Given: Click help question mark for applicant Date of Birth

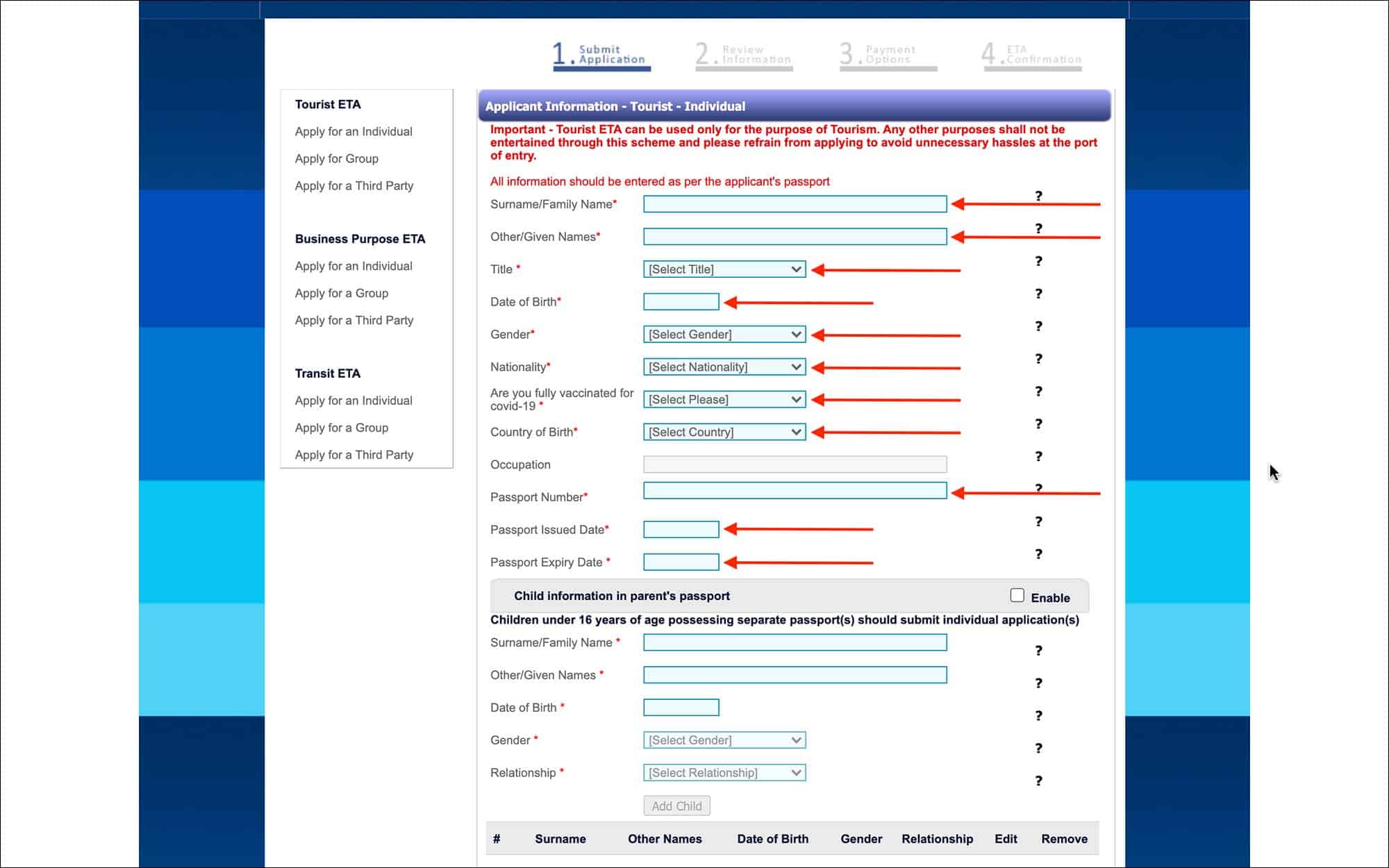Looking at the screenshot, I should [x=1038, y=294].
